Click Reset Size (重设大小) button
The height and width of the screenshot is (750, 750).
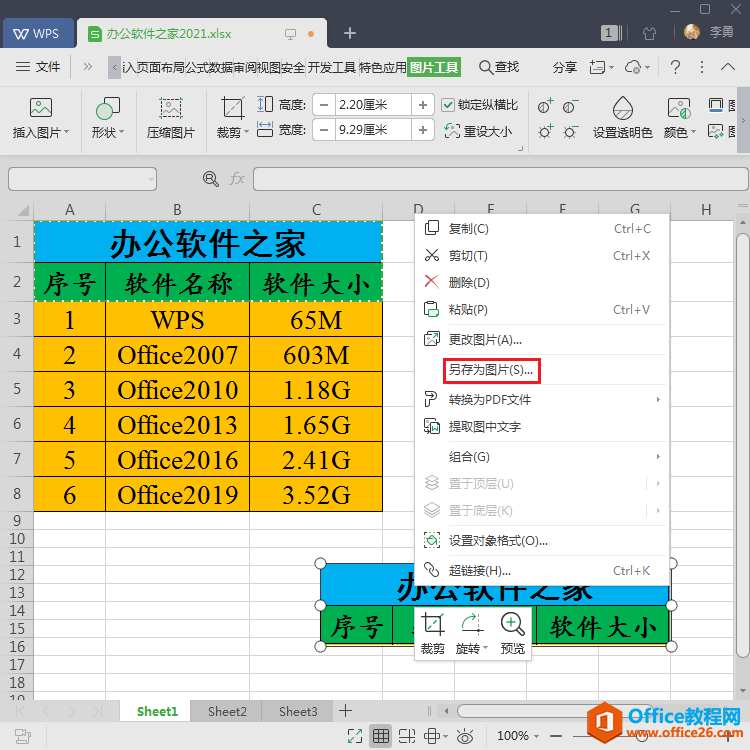[x=478, y=131]
